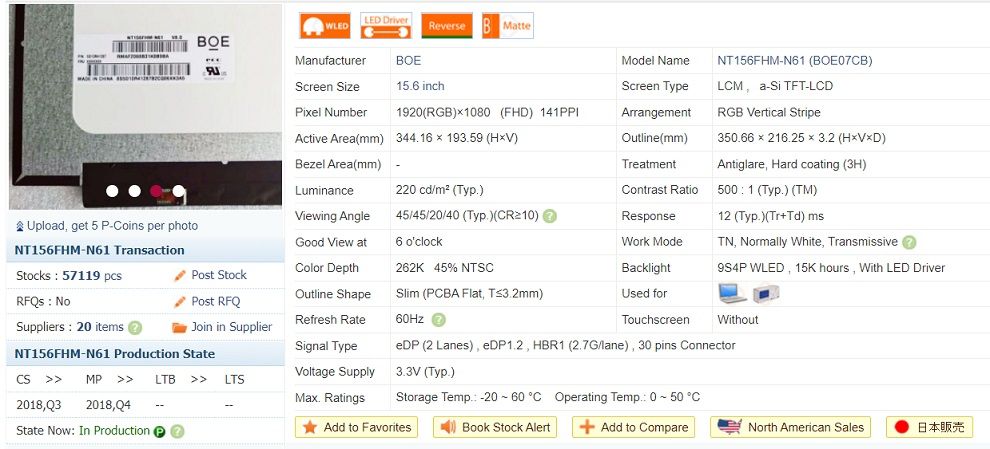Open the BOE manufacturer link
Screen dimensions: 990x449
(409, 61)
